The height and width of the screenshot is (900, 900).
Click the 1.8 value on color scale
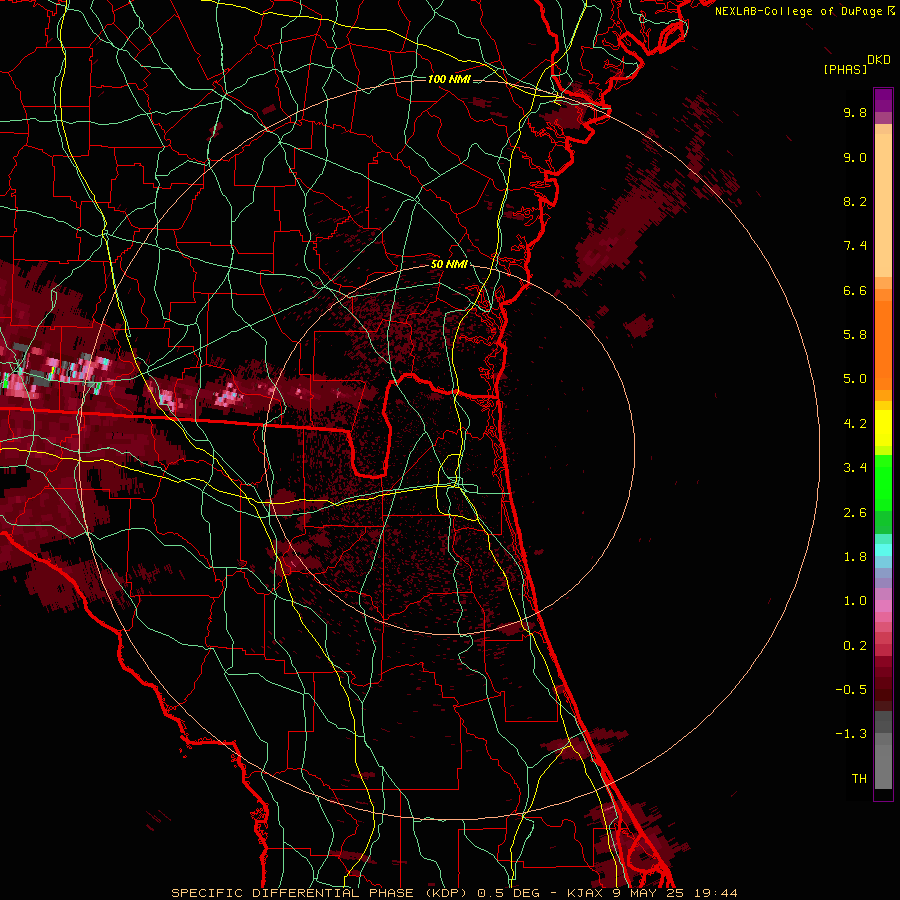pyautogui.click(x=855, y=557)
